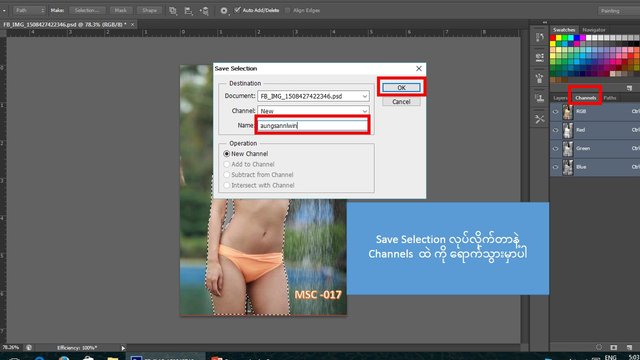
Task: Pick the red swatch
Action: (553, 38)
